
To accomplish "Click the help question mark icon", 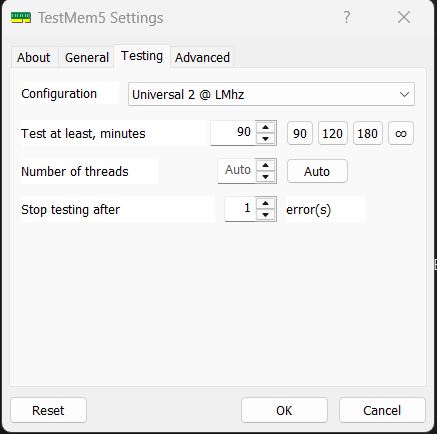I will click(x=347, y=17).
